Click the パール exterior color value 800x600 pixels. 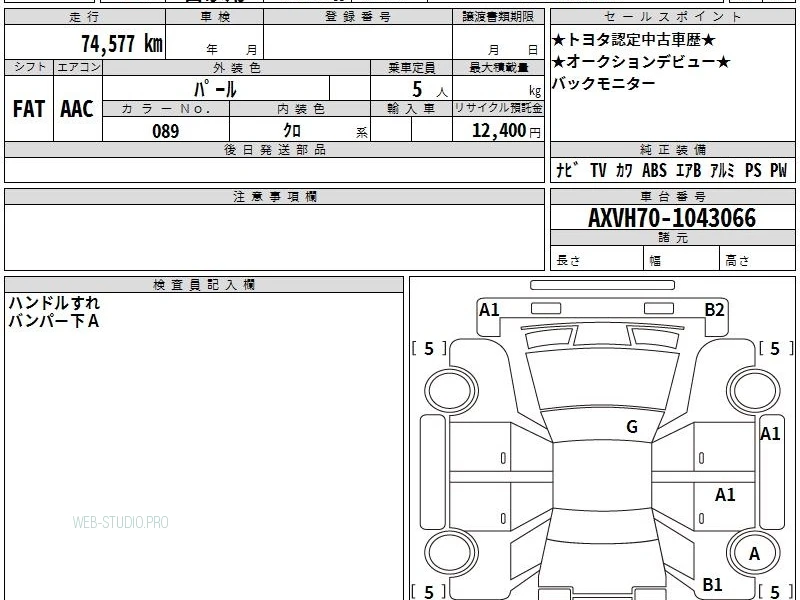click(215, 89)
